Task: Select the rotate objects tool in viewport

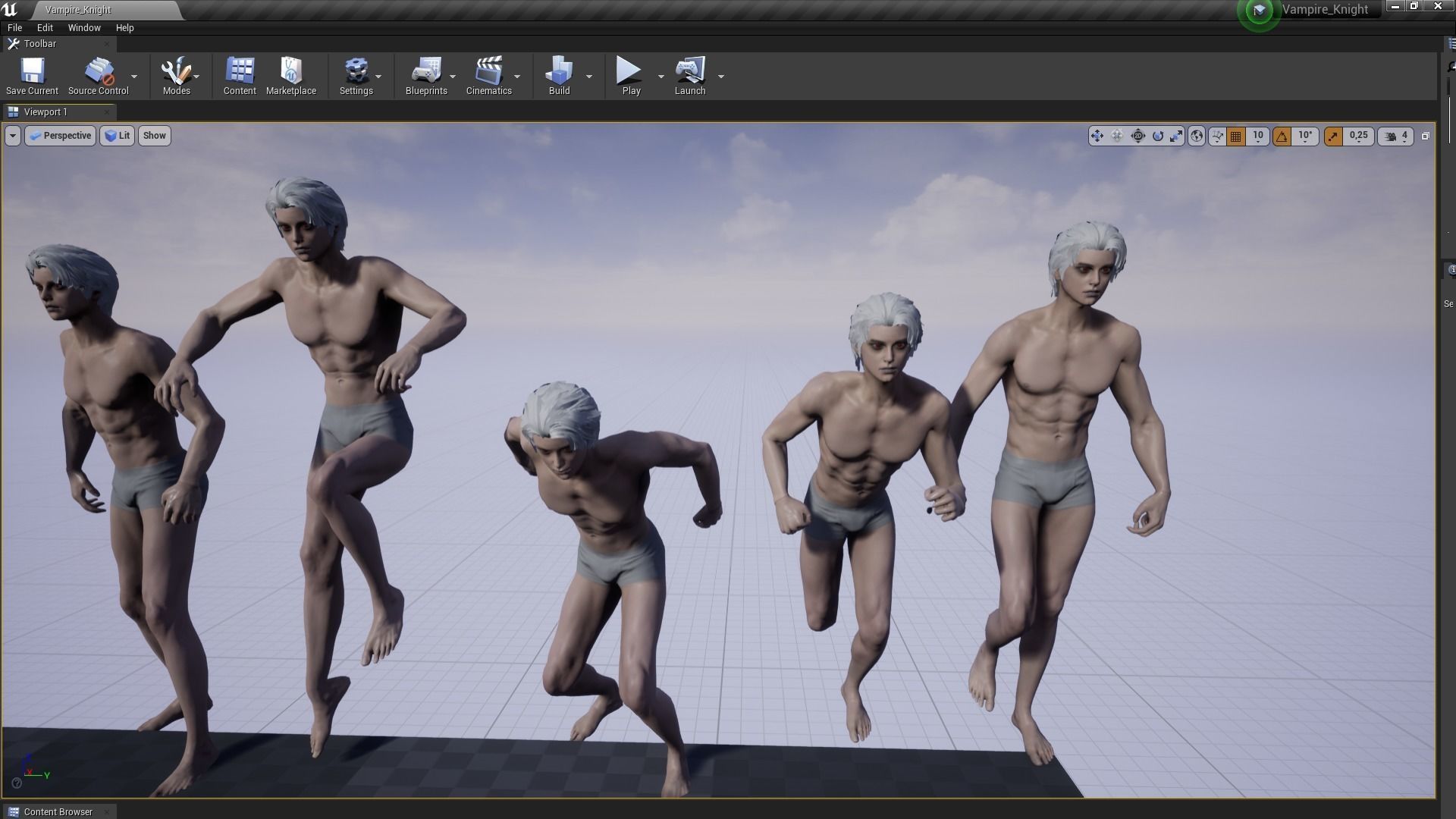Action: point(1157,136)
